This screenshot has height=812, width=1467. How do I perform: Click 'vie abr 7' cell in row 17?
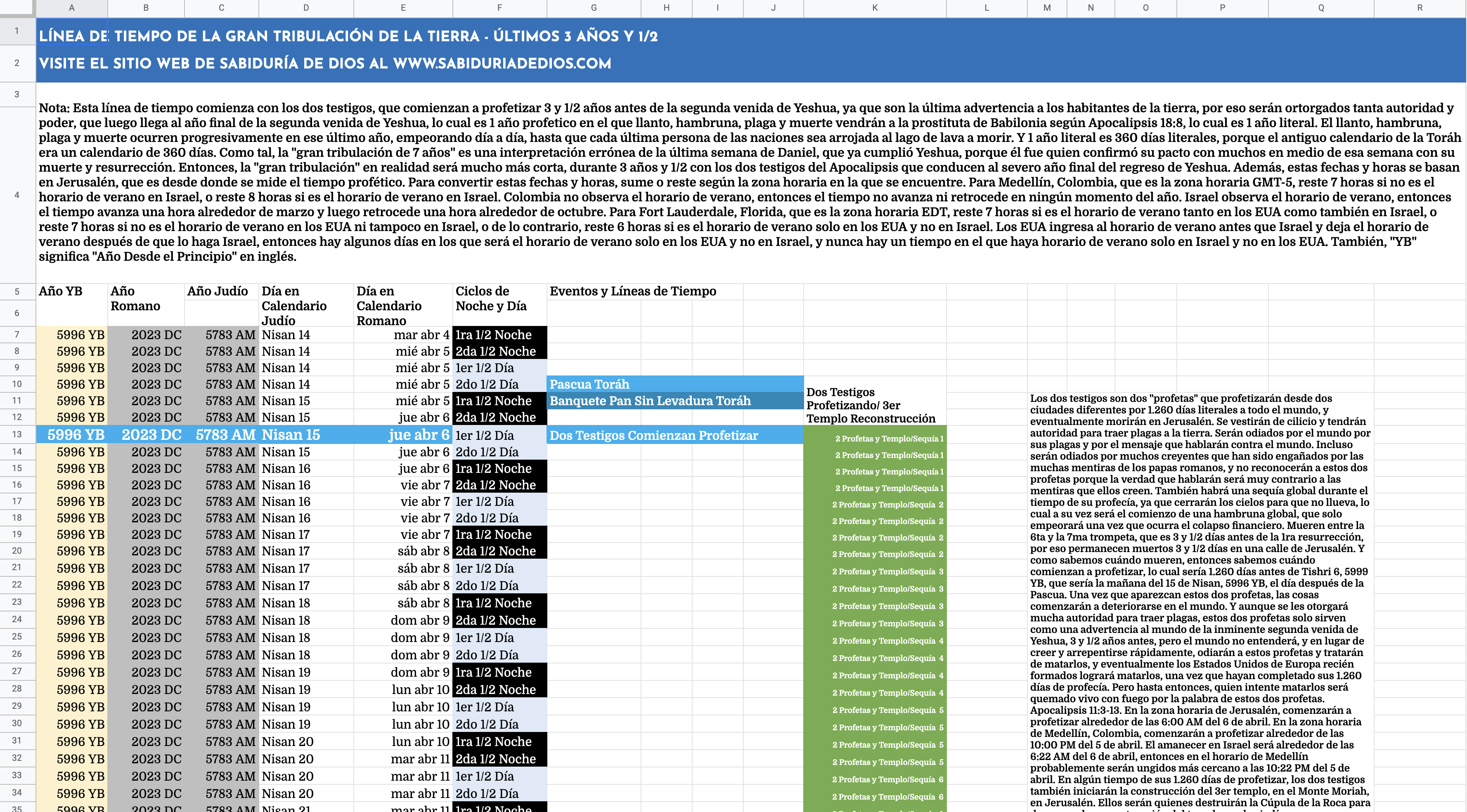click(x=403, y=501)
